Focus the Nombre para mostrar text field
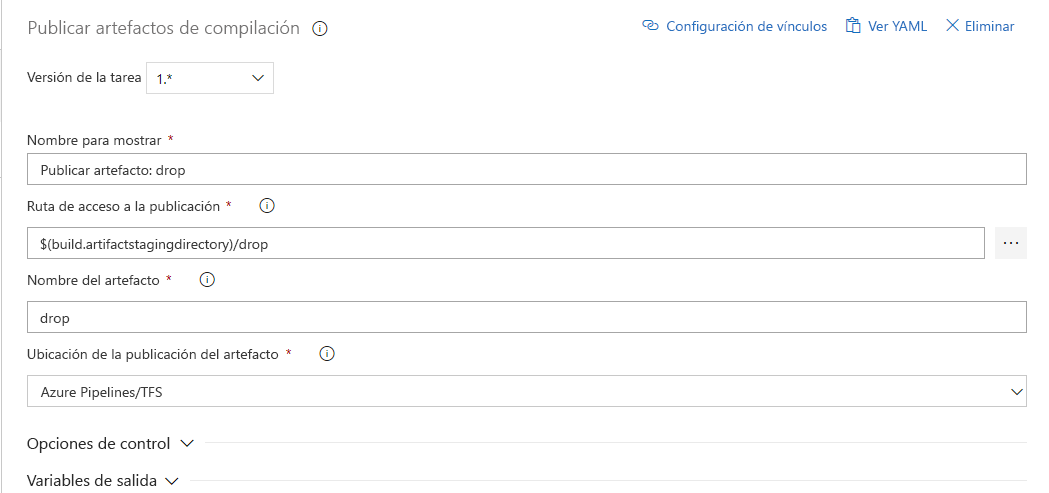 pyautogui.click(x=526, y=170)
